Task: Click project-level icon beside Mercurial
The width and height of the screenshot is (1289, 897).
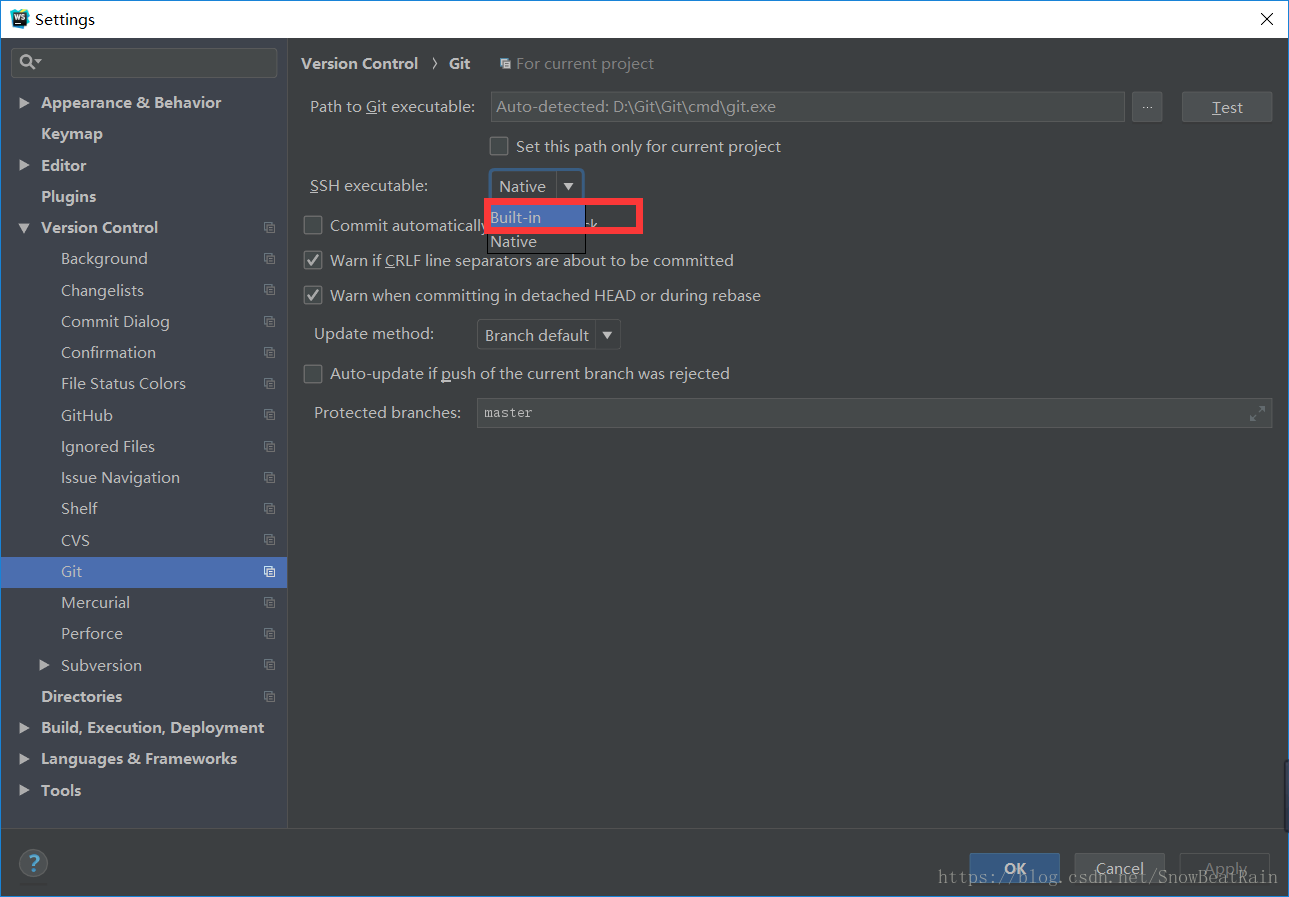Action: 269,603
